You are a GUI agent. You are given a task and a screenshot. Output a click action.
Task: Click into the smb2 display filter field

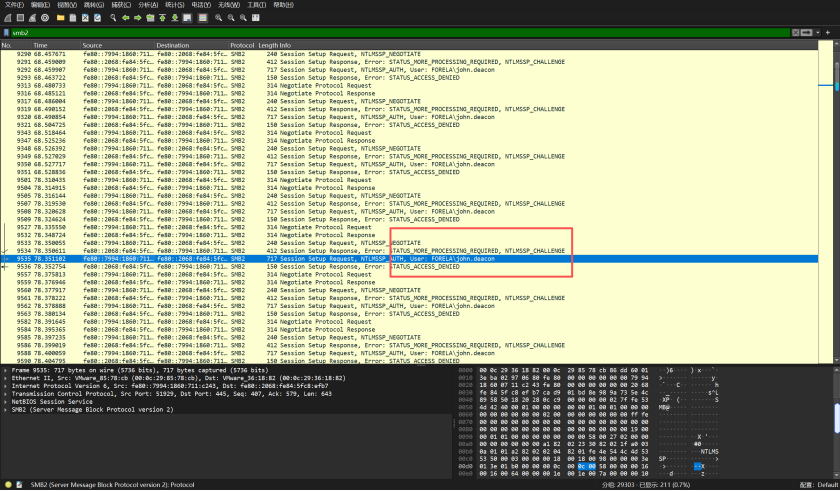click(400, 33)
